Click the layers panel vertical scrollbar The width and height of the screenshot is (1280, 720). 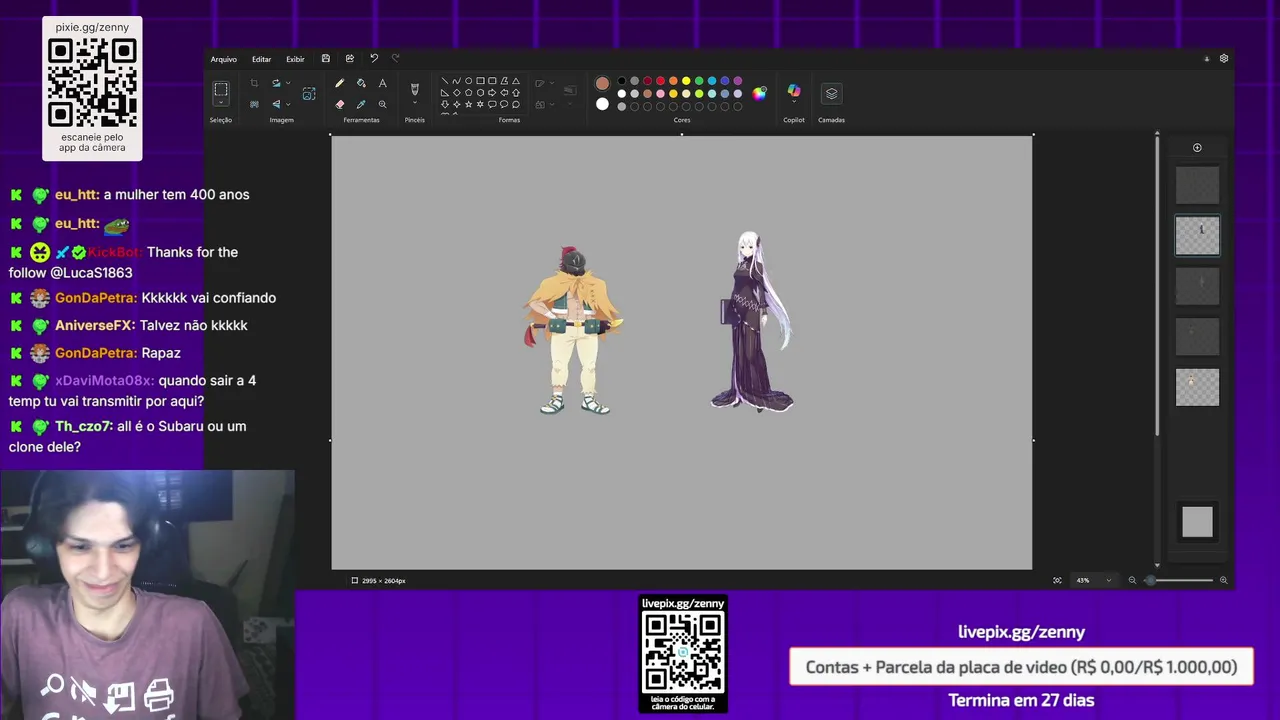(x=1157, y=285)
